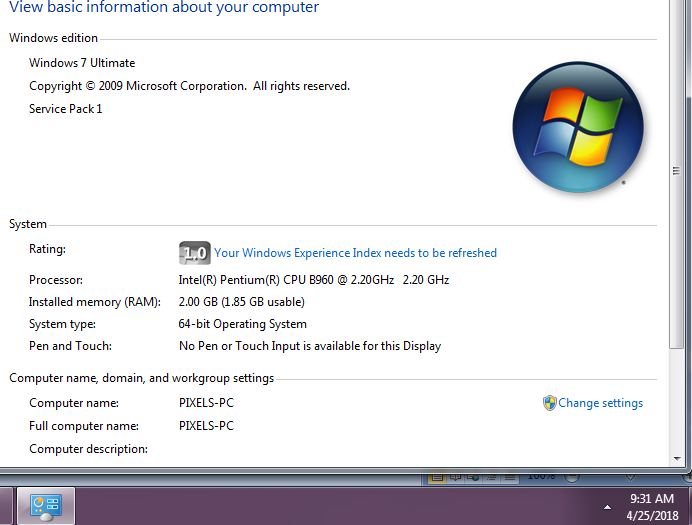Screen dimensions: 692x525
Task: Open the Control Panel taskbar button
Action: (46, 506)
